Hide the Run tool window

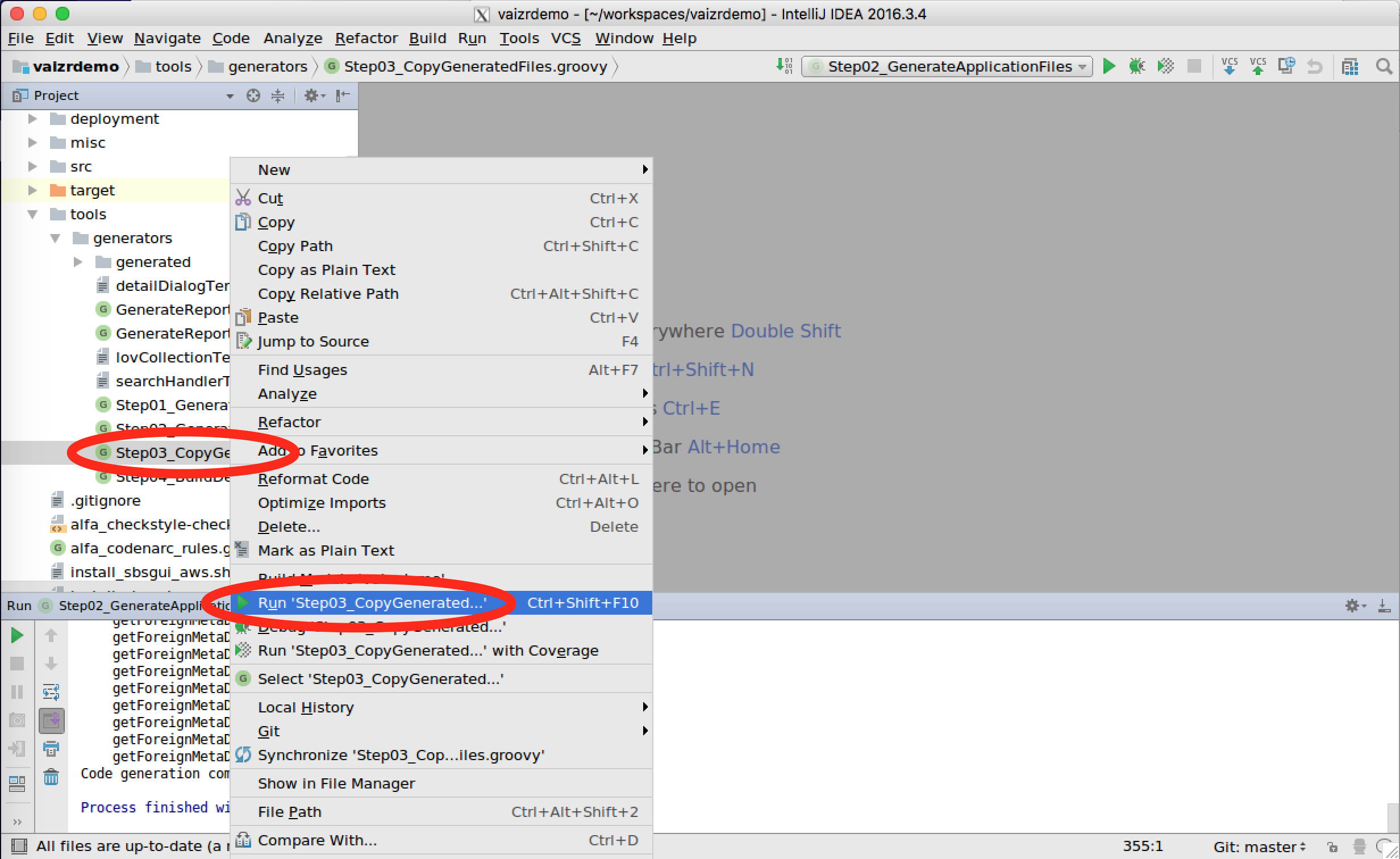1385,606
